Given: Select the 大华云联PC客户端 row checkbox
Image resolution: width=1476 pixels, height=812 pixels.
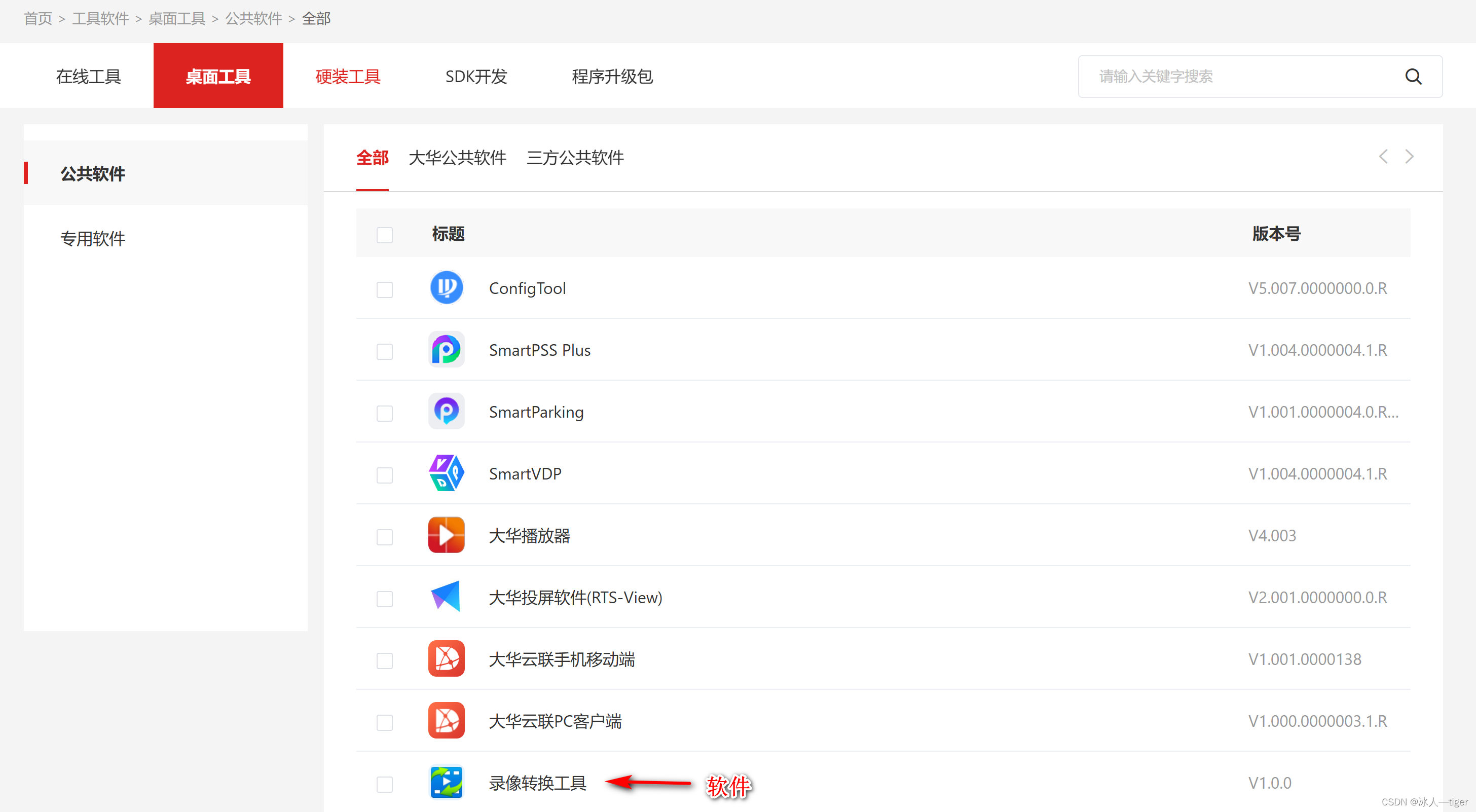Looking at the screenshot, I should click(x=385, y=723).
